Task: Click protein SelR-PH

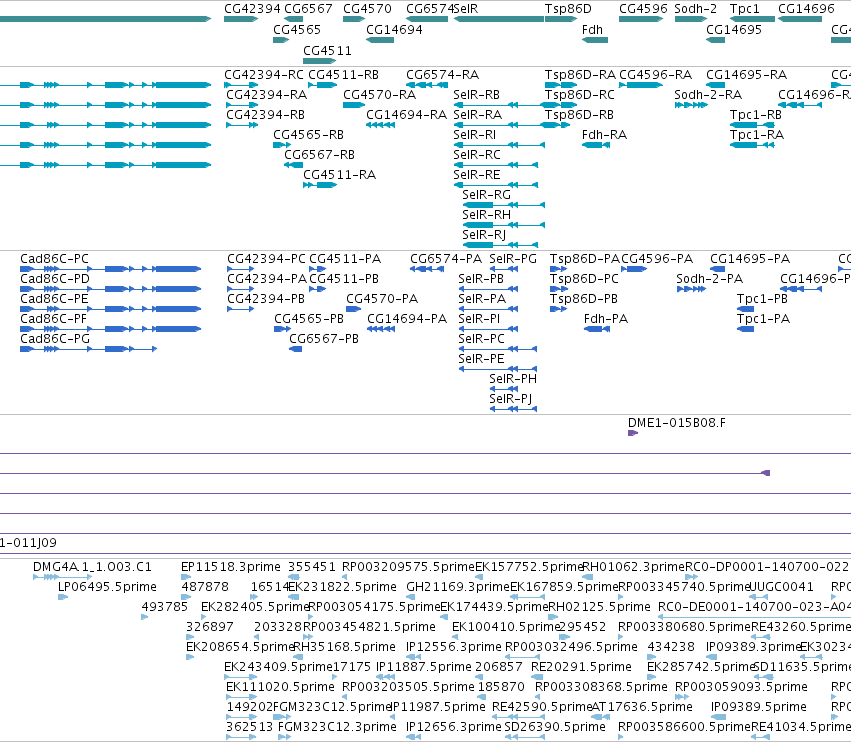Action: pos(513,379)
